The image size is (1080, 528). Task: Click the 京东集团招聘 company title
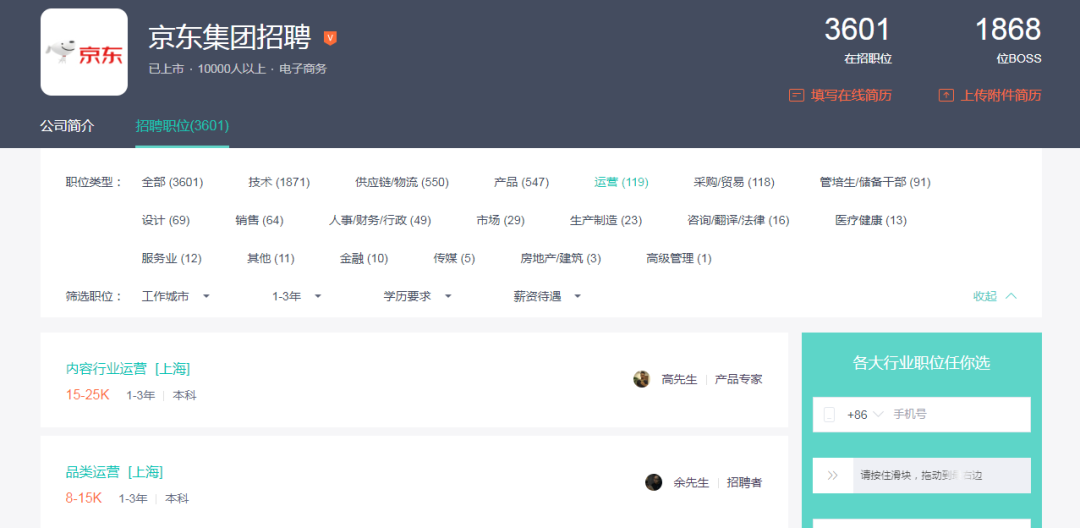229,38
